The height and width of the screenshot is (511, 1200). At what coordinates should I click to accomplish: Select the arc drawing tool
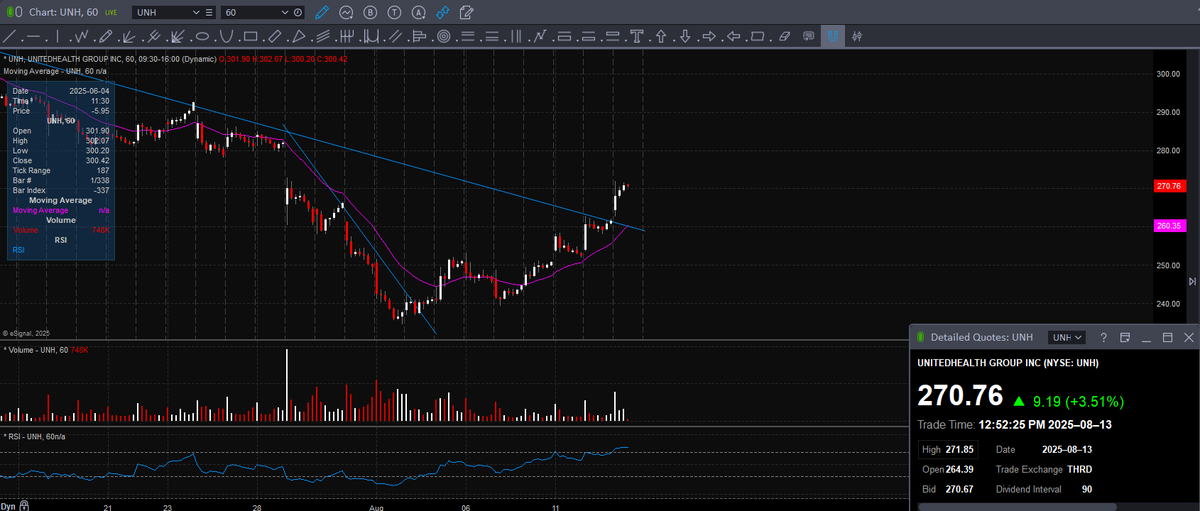(227, 37)
